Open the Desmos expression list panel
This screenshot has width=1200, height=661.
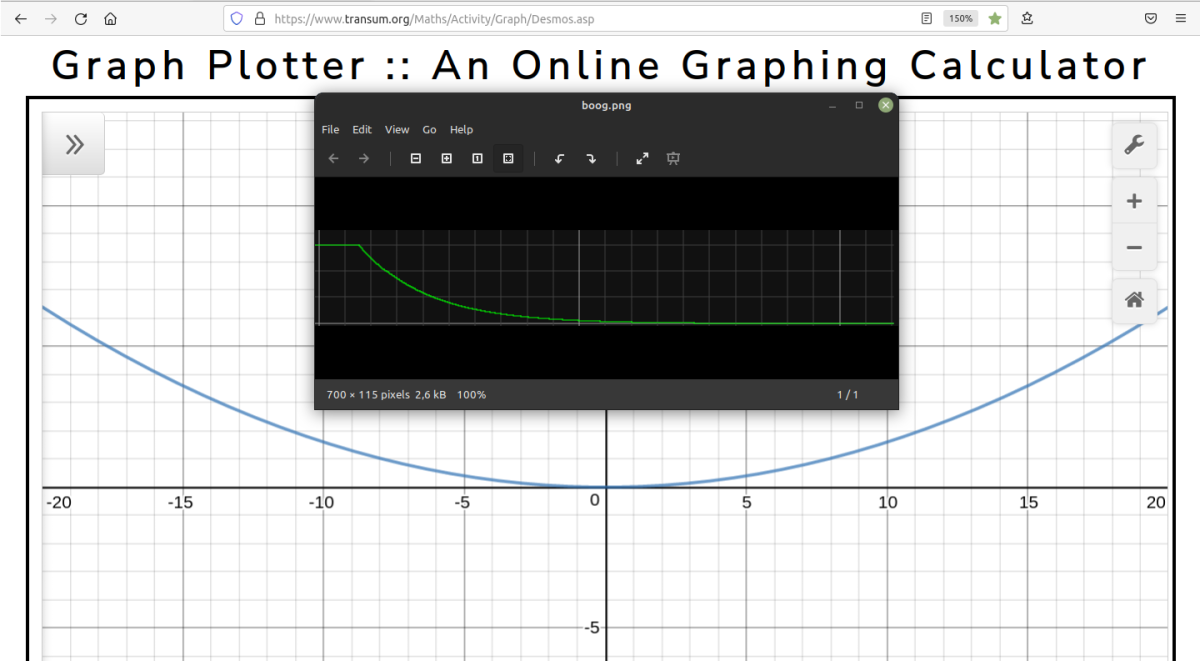tap(73, 145)
